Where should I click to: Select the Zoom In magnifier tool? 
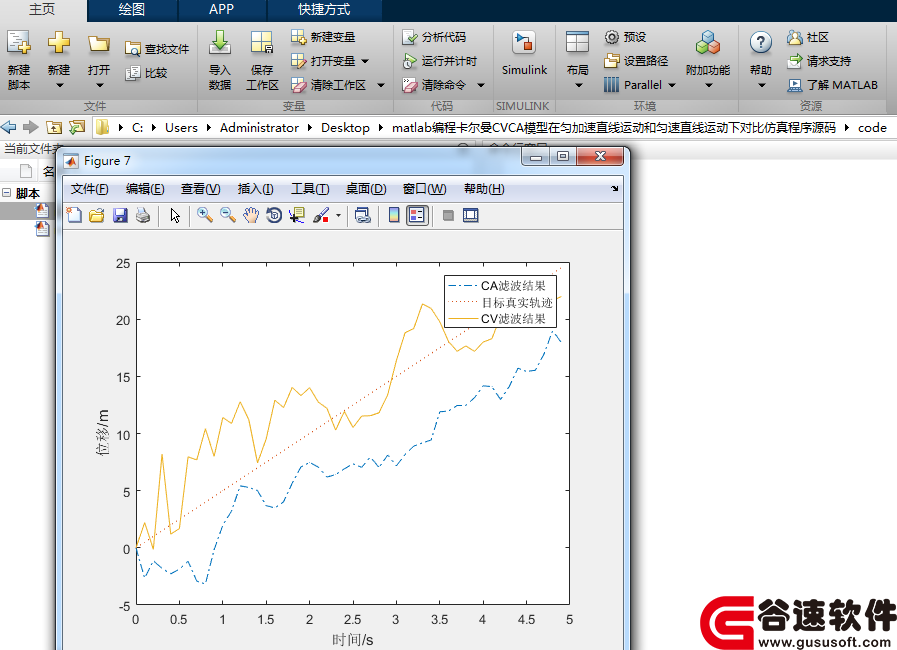pyautogui.click(x=205, y=215)
